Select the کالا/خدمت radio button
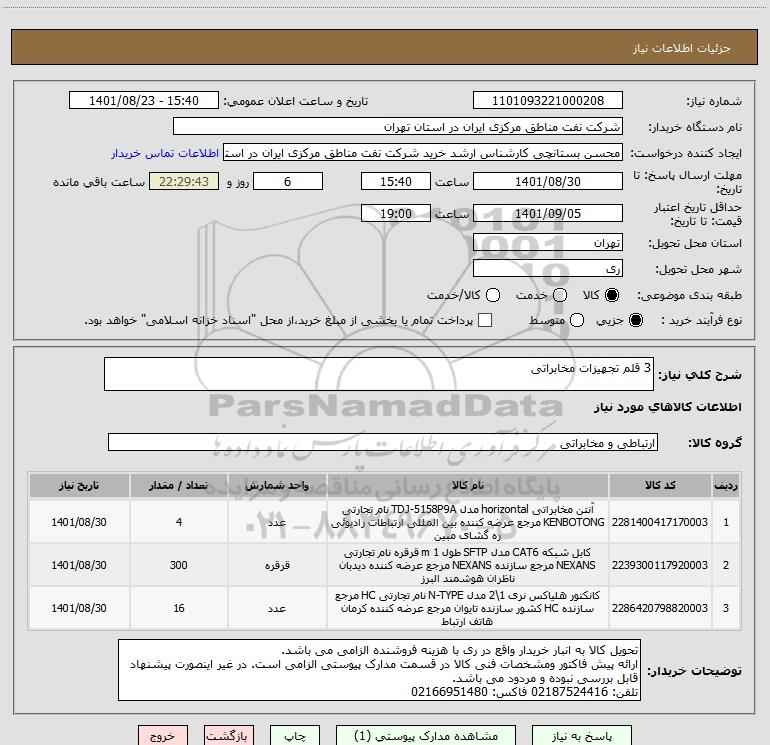The image size is (770, 745). tap(493, 295)
